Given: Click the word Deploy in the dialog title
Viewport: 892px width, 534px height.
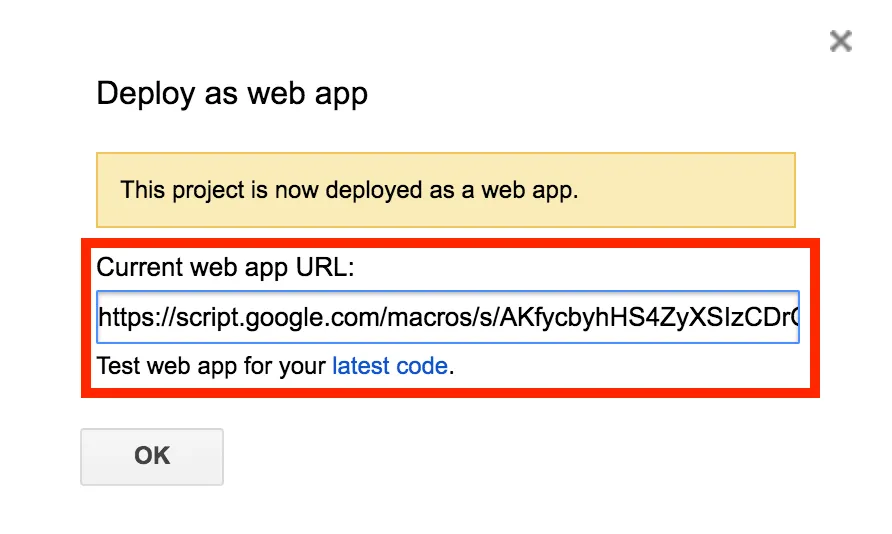Looking at the screenshot, I should click(x=146, y=94).
